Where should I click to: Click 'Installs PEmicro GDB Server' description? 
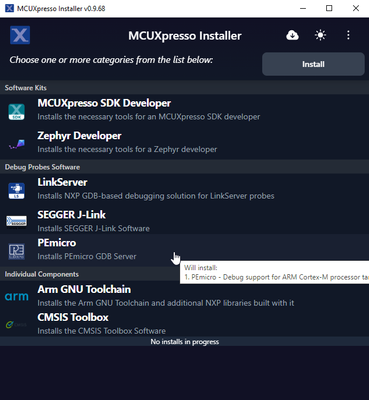tap(87, 256)
